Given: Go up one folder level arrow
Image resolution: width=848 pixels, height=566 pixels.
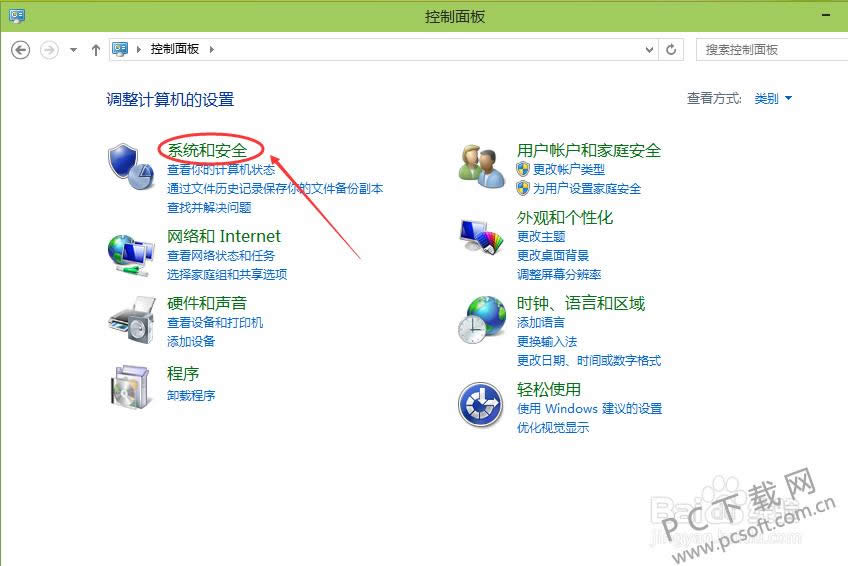Looking at the screenshot, I should coord(96,49).
